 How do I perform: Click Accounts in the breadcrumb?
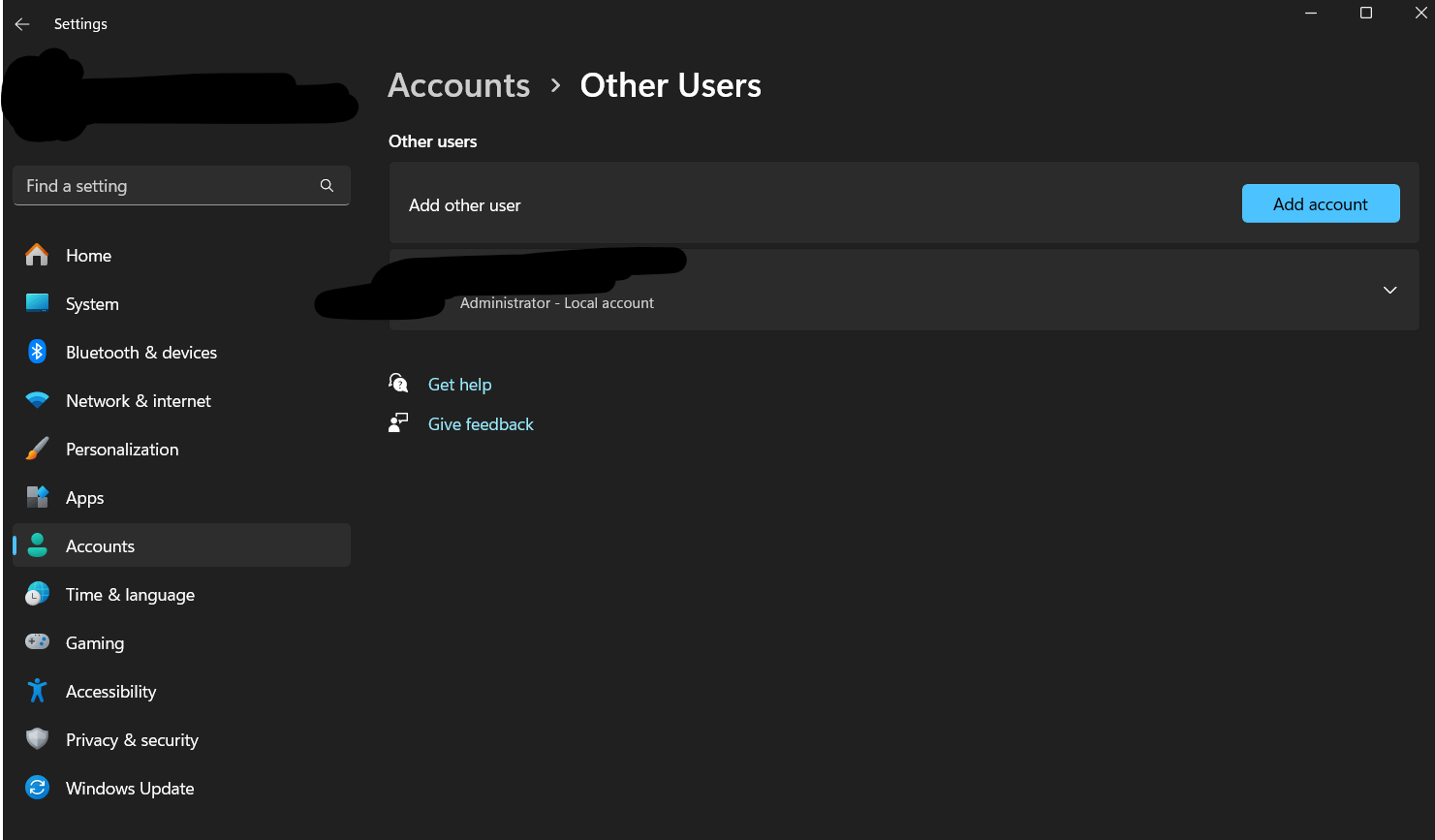459,85
